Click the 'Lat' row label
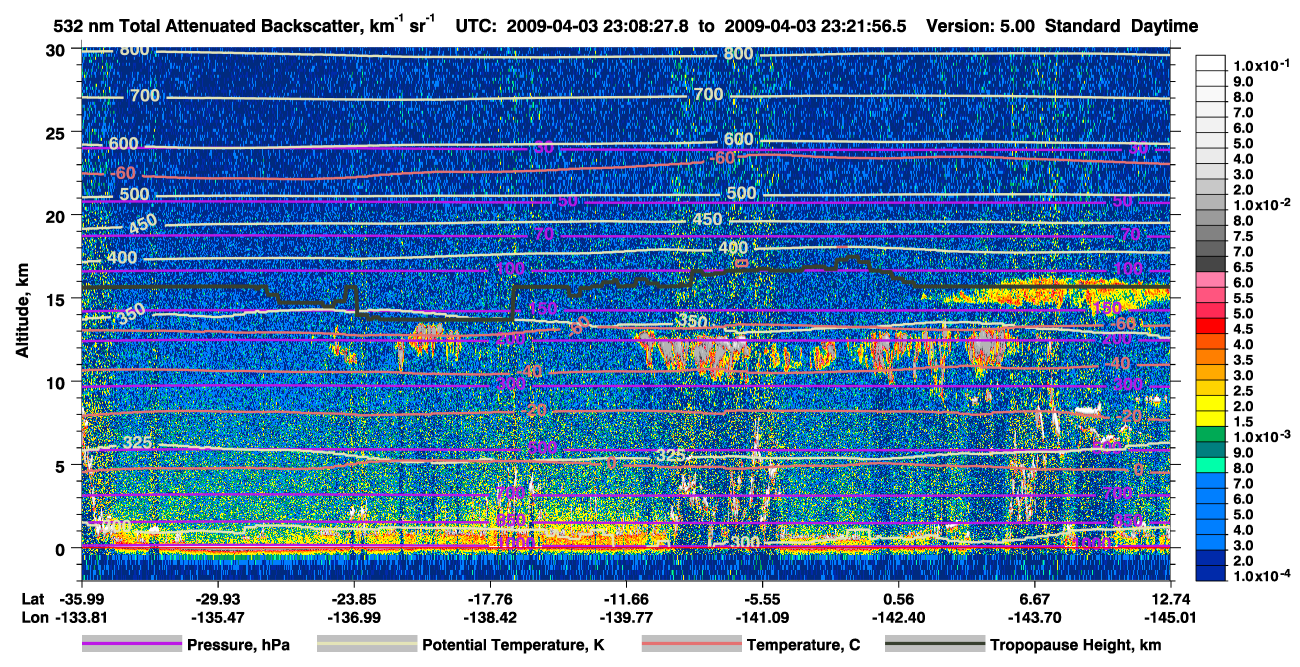Viewport: 1300px width, 667px height. coord(32,599)
